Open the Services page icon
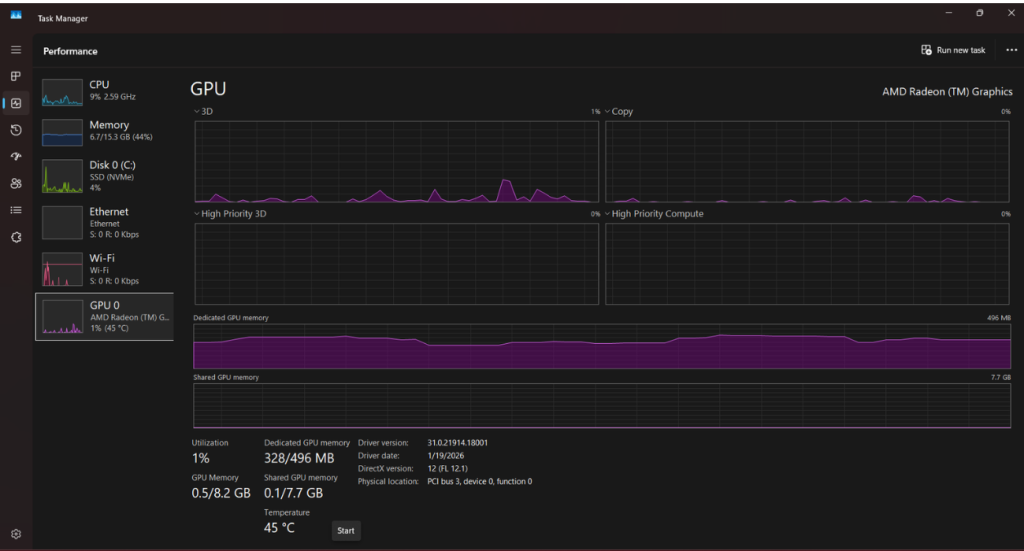 tap(16, 237)
